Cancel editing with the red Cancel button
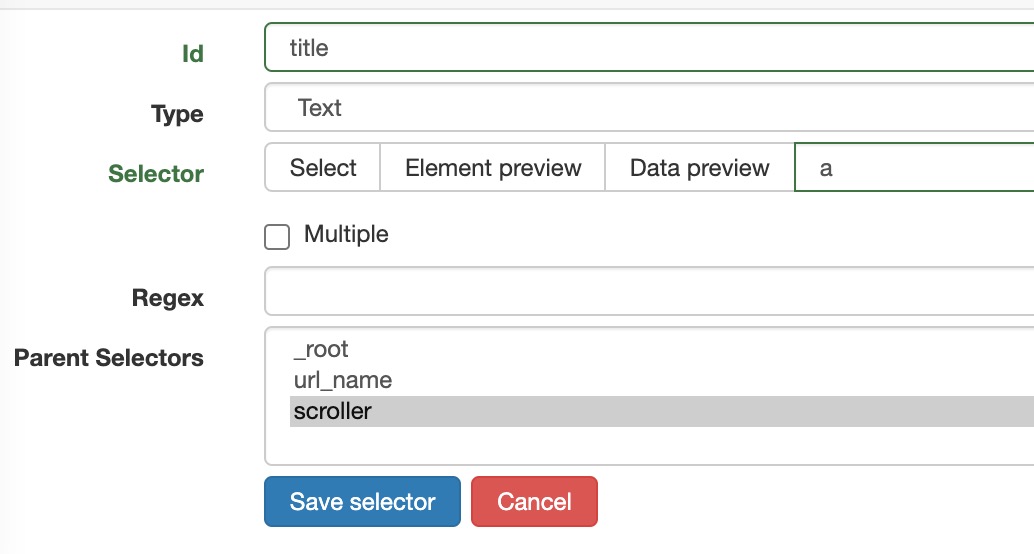The height and width of the screenshot is (554, 1034). (534, 502)
